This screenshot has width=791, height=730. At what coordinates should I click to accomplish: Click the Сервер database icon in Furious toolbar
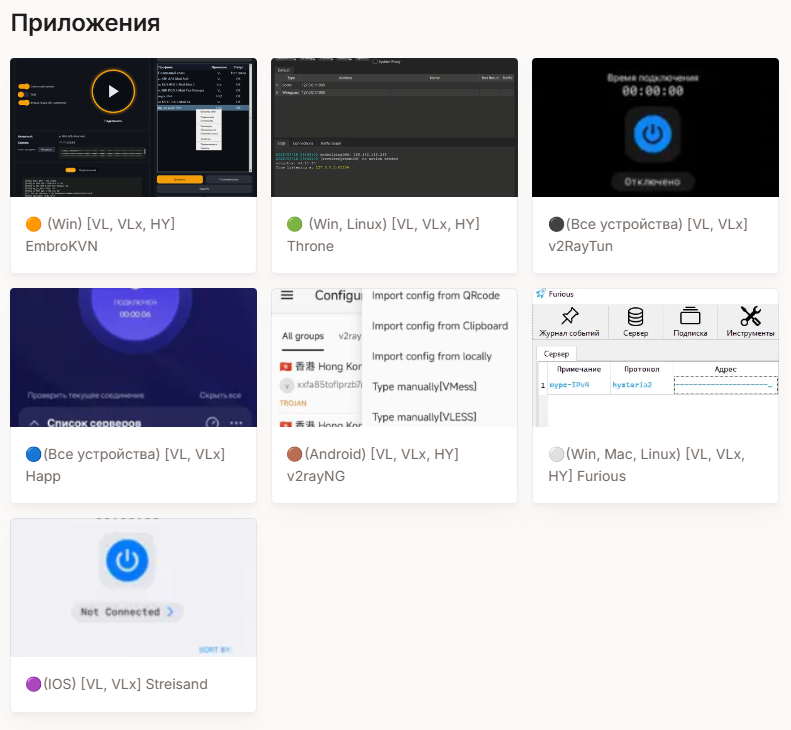(635, 316)
